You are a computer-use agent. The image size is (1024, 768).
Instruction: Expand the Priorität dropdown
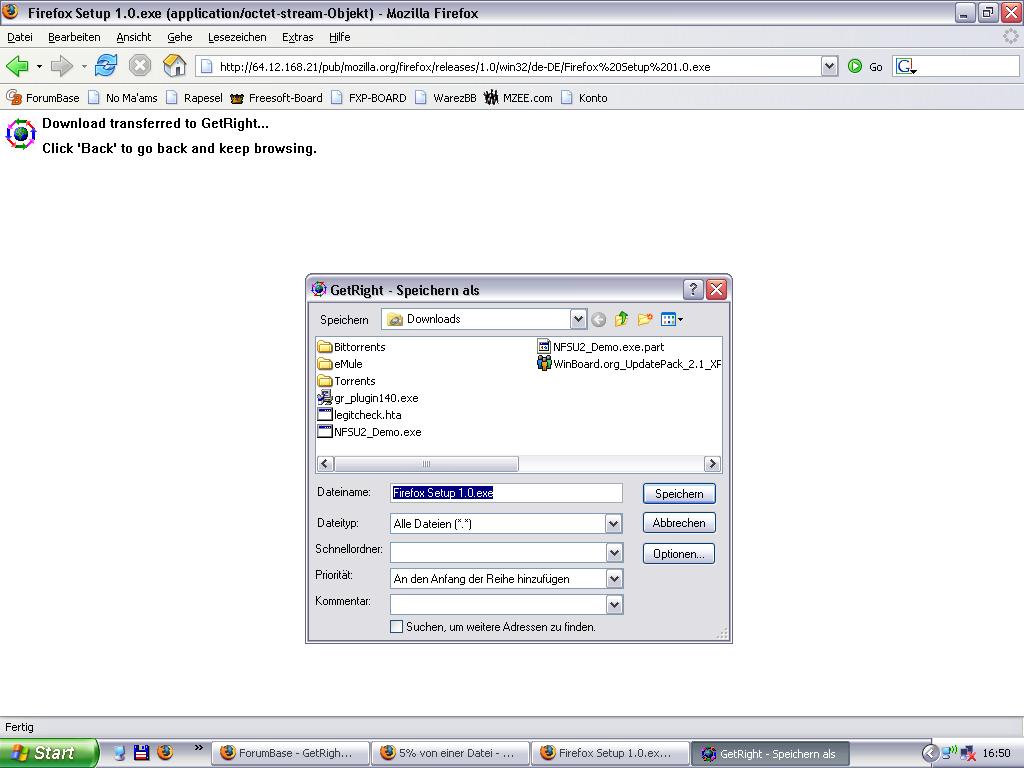pos(614,579)
